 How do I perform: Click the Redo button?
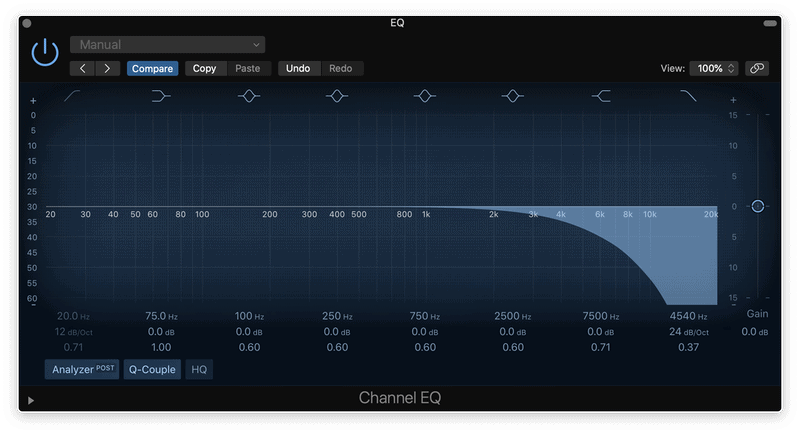(x=341, y=68)
